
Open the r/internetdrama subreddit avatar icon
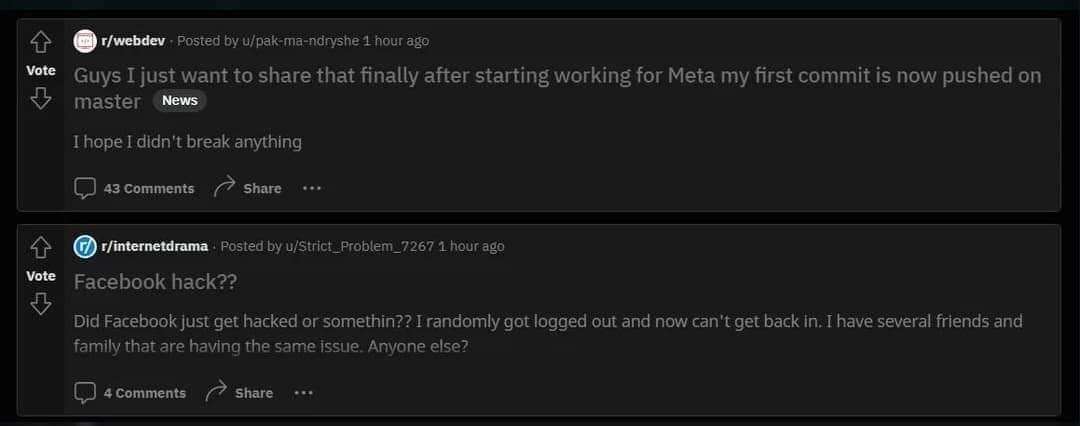pyautogui.click(x=85, y=246)
